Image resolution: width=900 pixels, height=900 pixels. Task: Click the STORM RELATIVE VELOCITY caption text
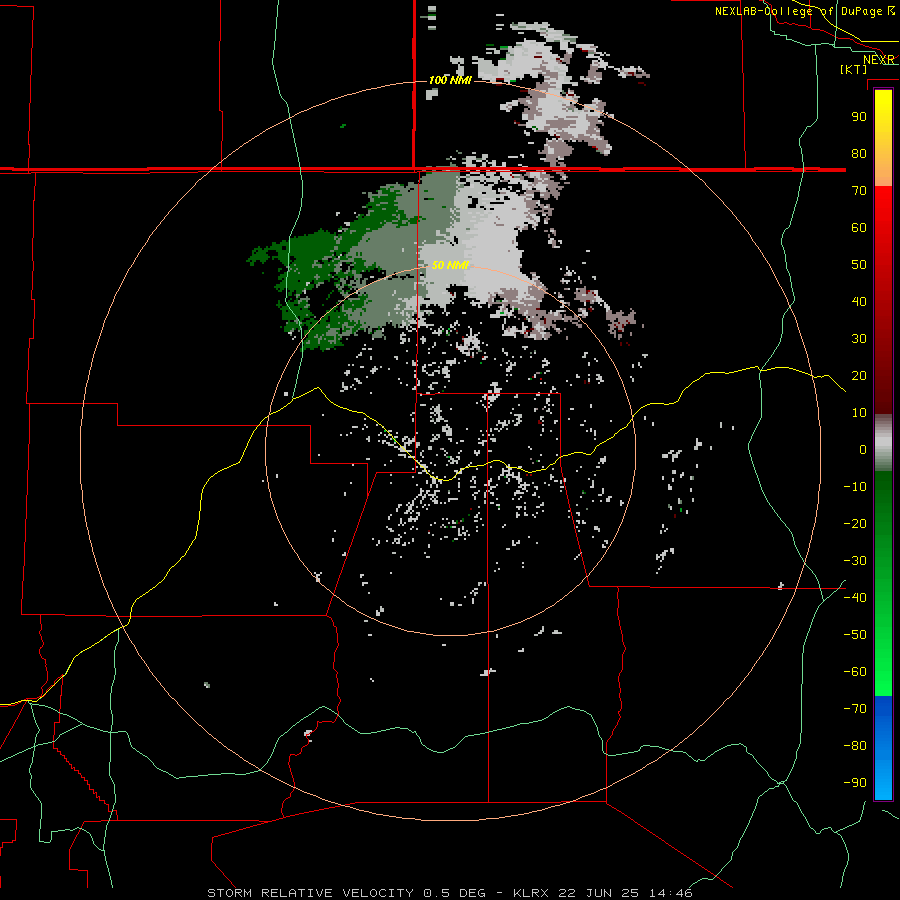(x=310, y=893)
